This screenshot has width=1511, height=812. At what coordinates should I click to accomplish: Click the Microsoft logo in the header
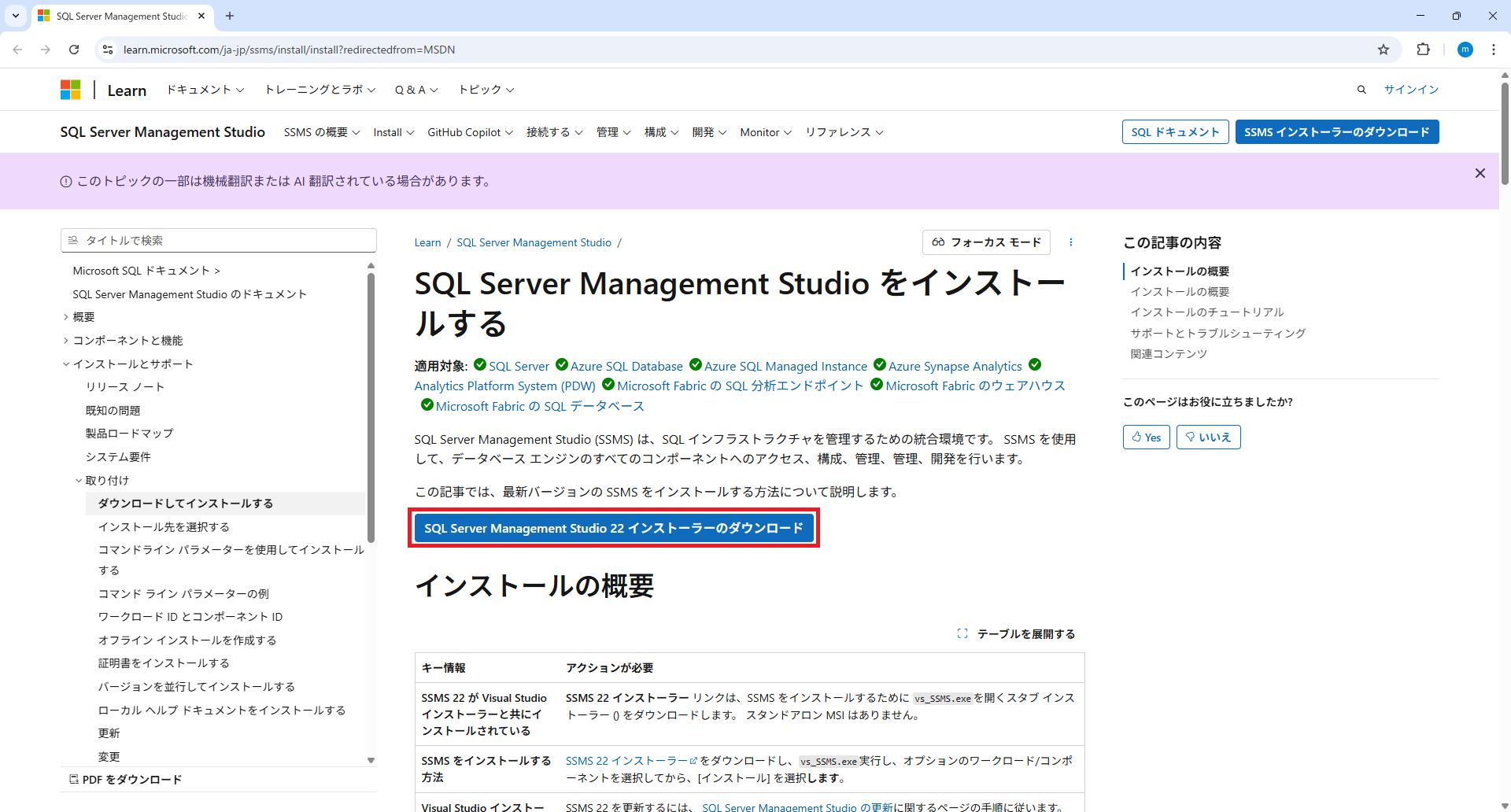(x=70, y=90)
